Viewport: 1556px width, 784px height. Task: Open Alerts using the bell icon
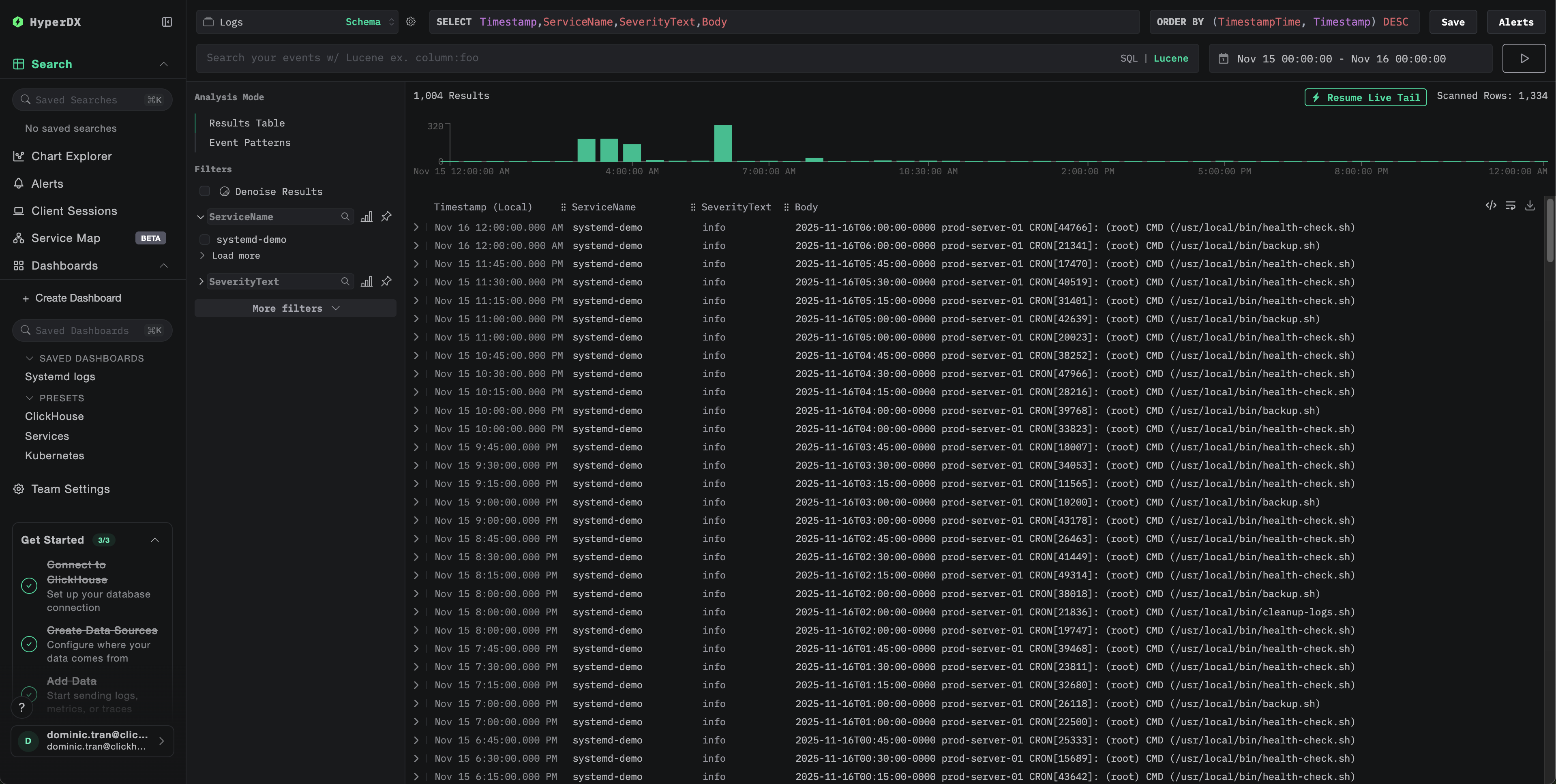tap(47, 184)
